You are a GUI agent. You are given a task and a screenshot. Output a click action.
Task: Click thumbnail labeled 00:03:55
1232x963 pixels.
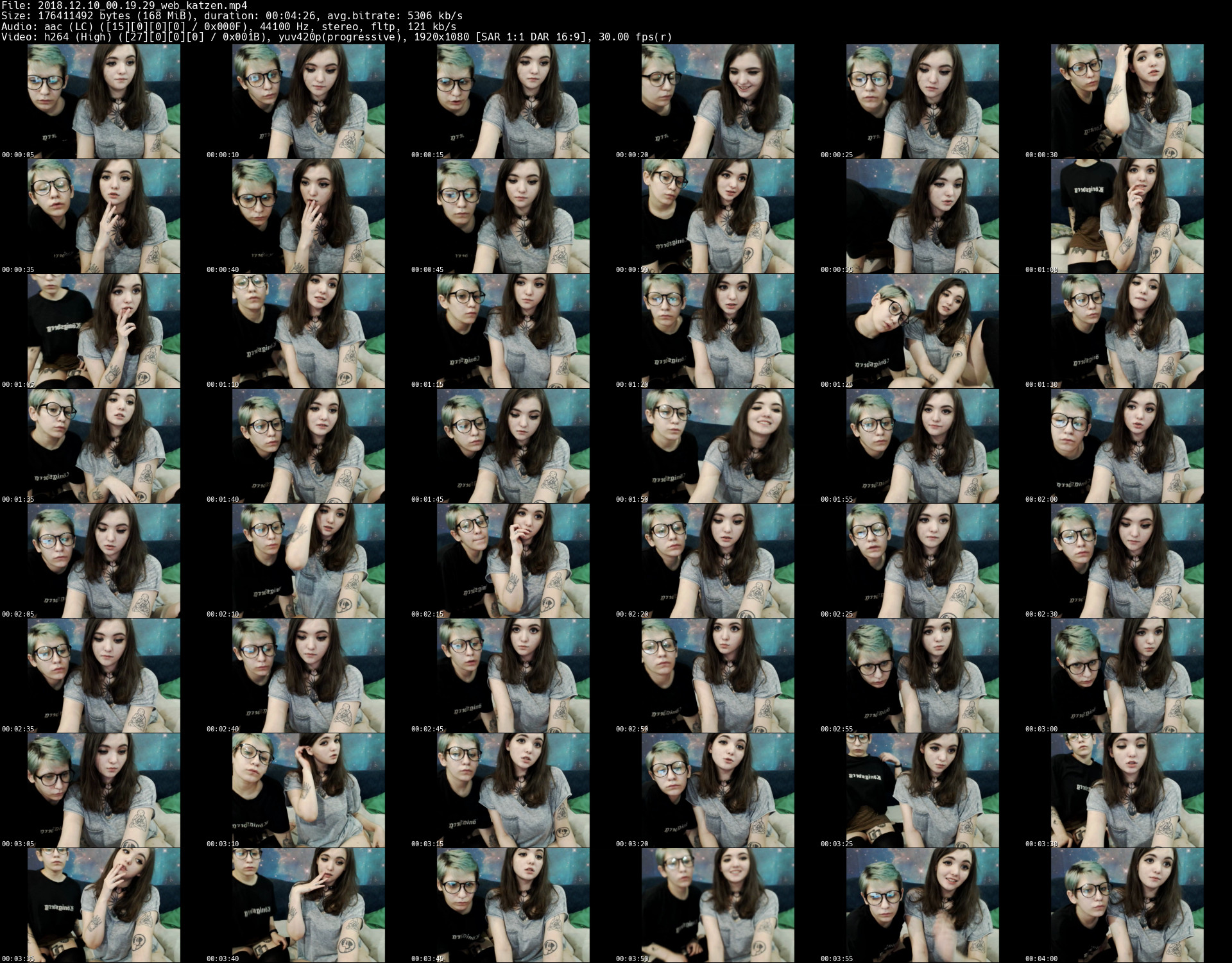pos(923,905)
